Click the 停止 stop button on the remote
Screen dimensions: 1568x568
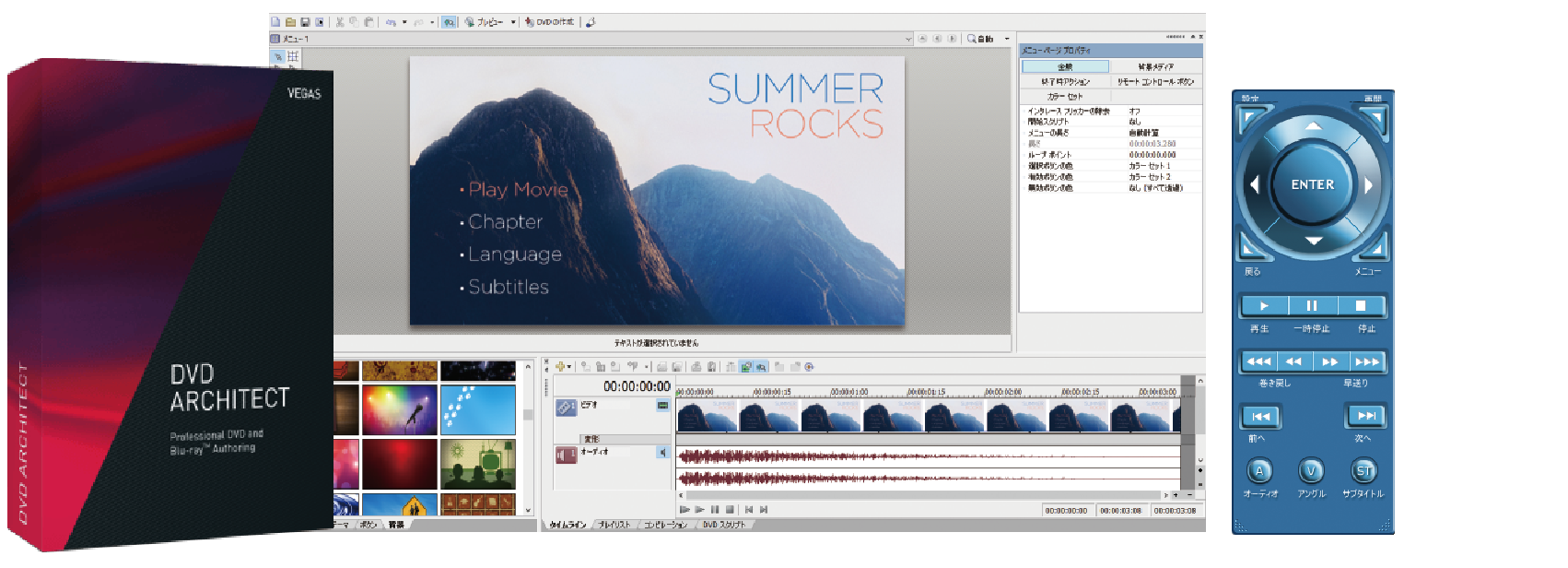[1361, 306]
